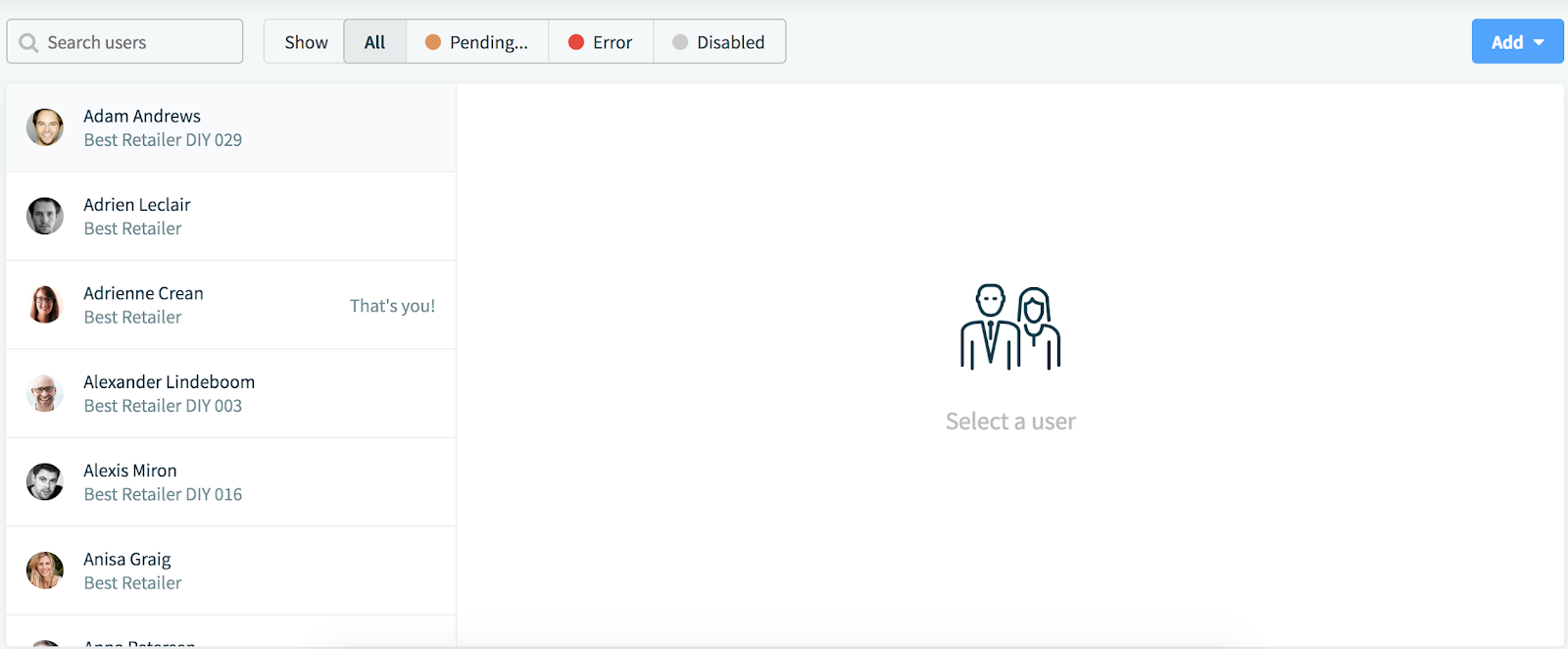Click the search magnifier icon
1568x649 pixels.
coord(28,43)
